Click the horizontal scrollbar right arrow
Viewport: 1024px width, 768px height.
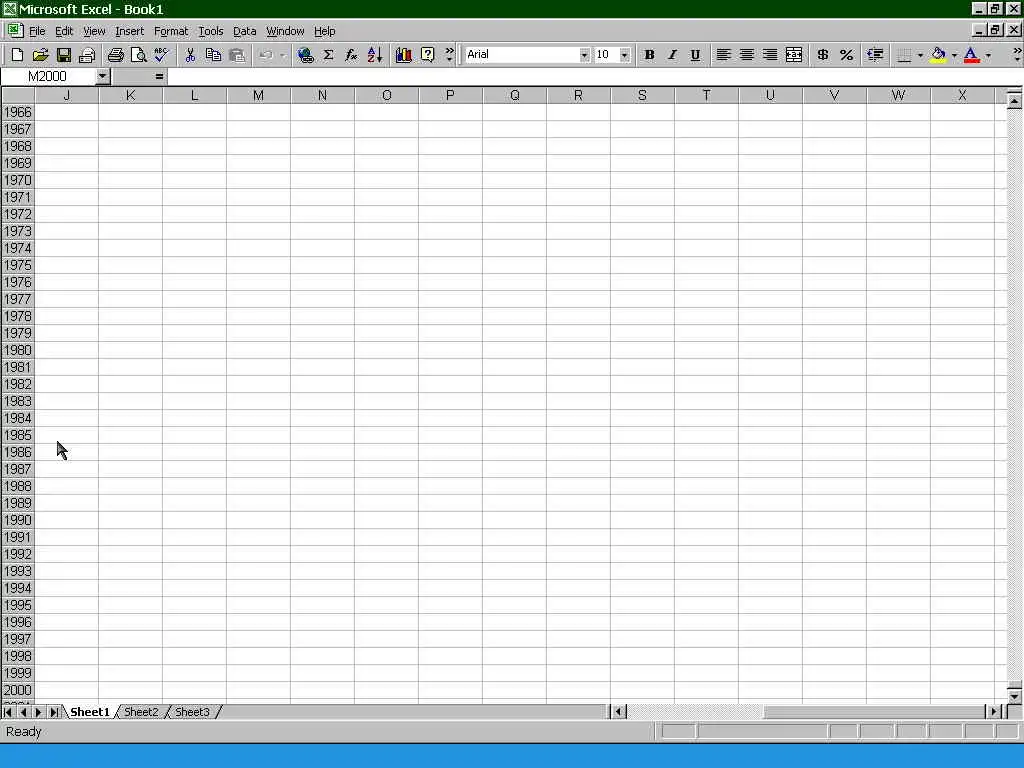tap(993, 712)
